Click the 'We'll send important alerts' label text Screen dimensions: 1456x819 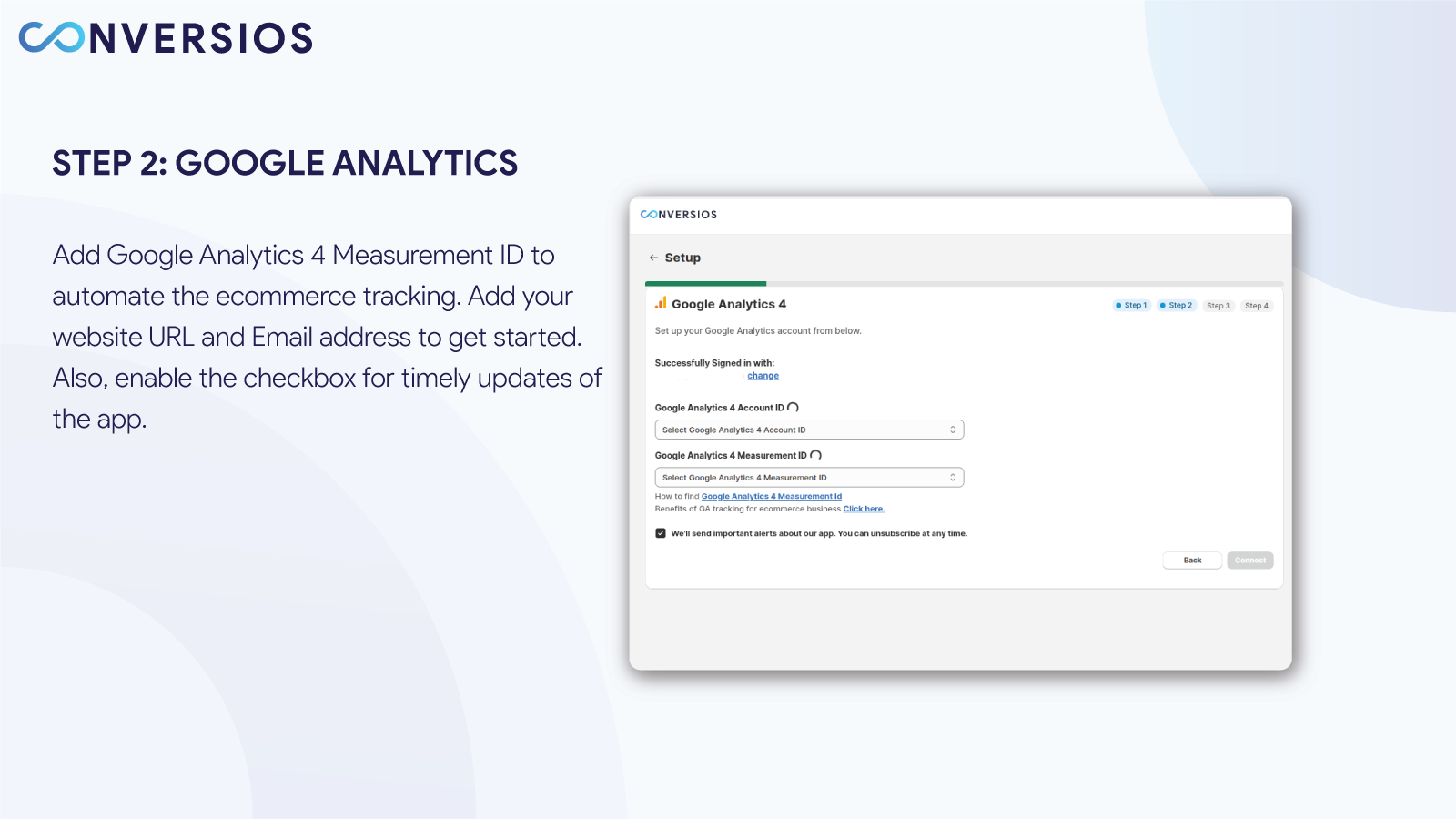(819, 533)
